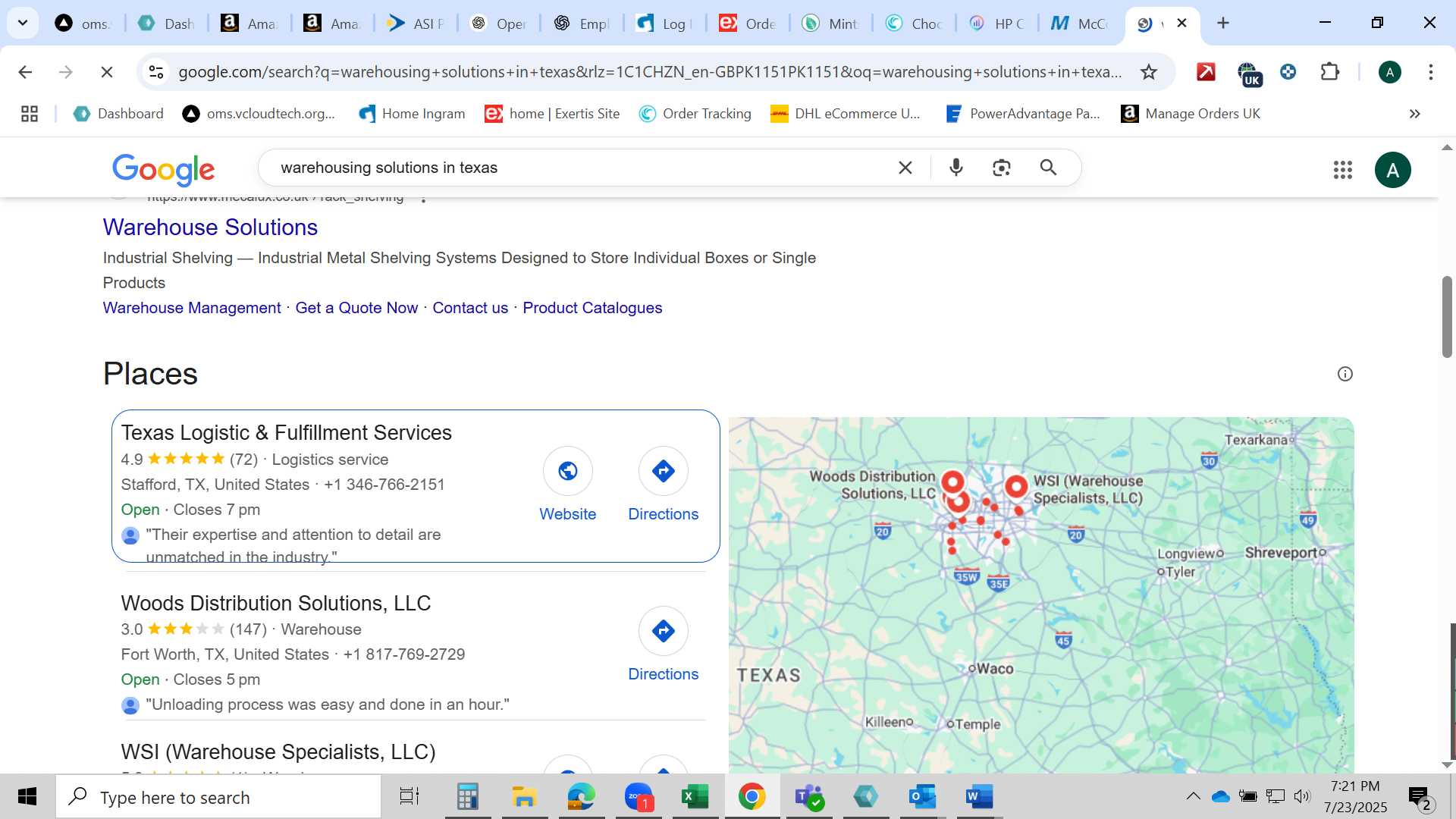Get directions to Texas Logistic
The image size is (1456, 819).
point(663,485)
